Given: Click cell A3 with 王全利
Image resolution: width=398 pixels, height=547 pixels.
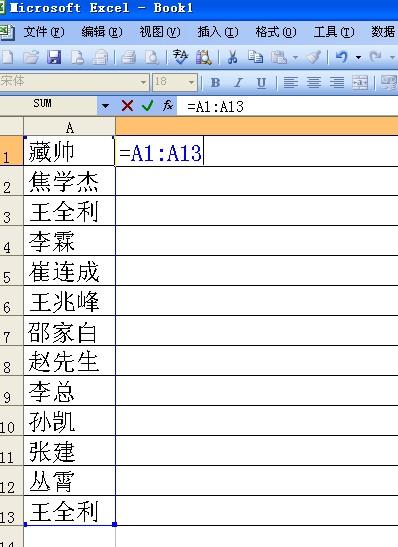Looking at the screenshot, I should click(x=69, y=211).
